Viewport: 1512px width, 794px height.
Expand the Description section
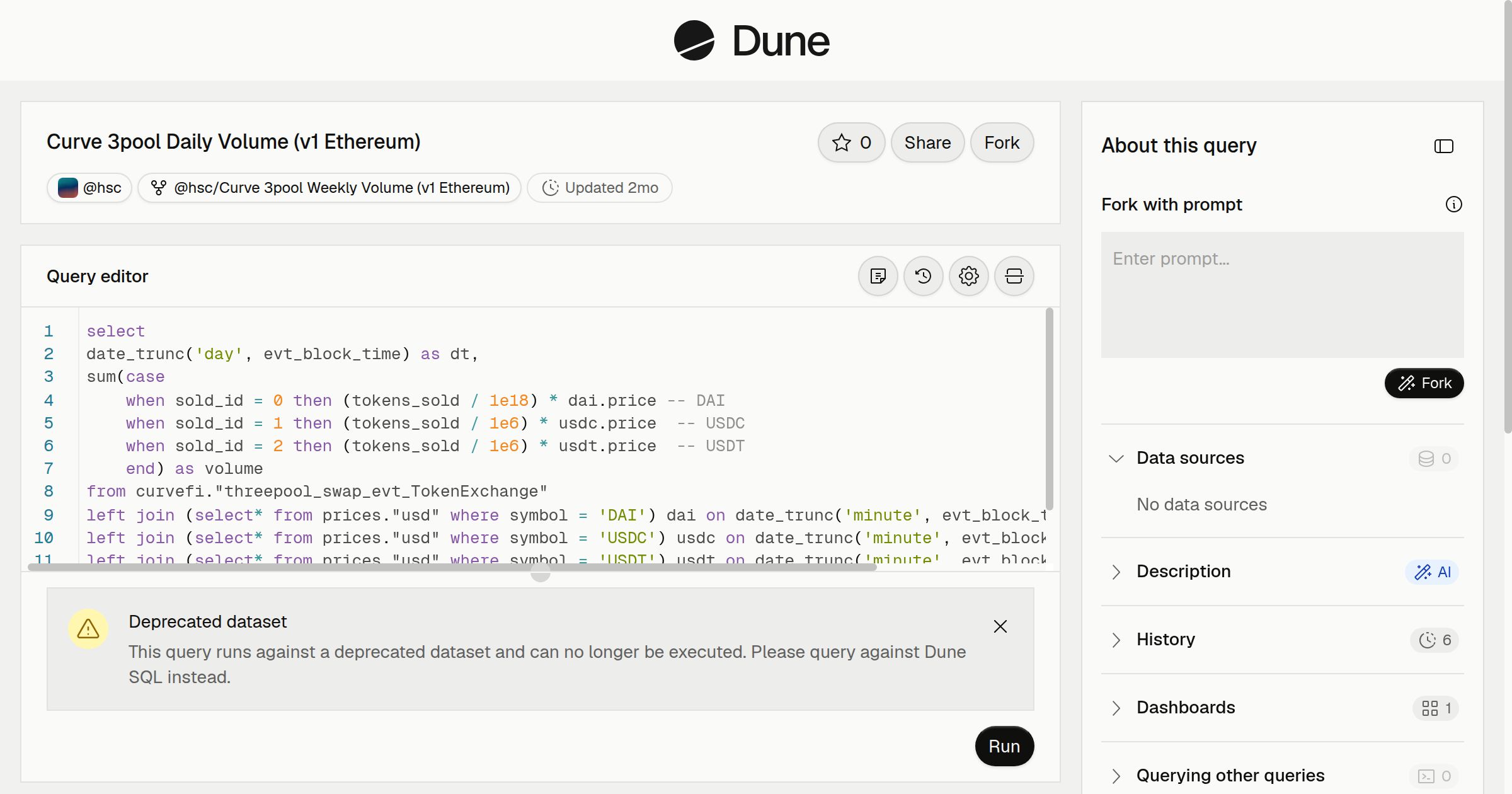(x=1116, y=572)
